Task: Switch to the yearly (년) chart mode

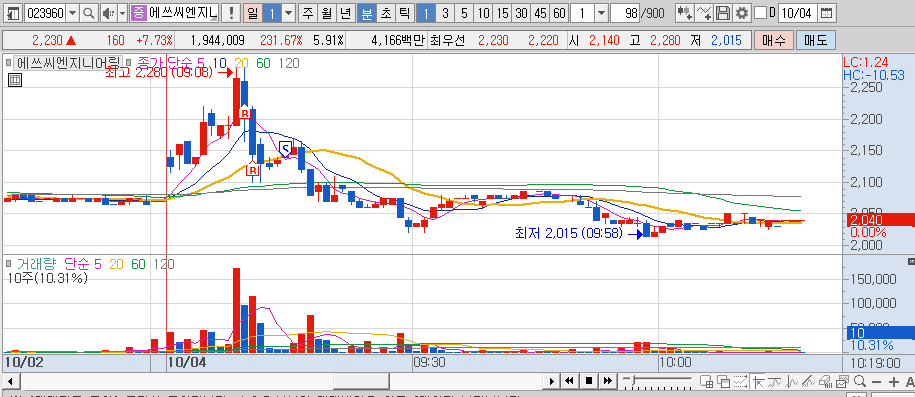Action: point(346,12)
